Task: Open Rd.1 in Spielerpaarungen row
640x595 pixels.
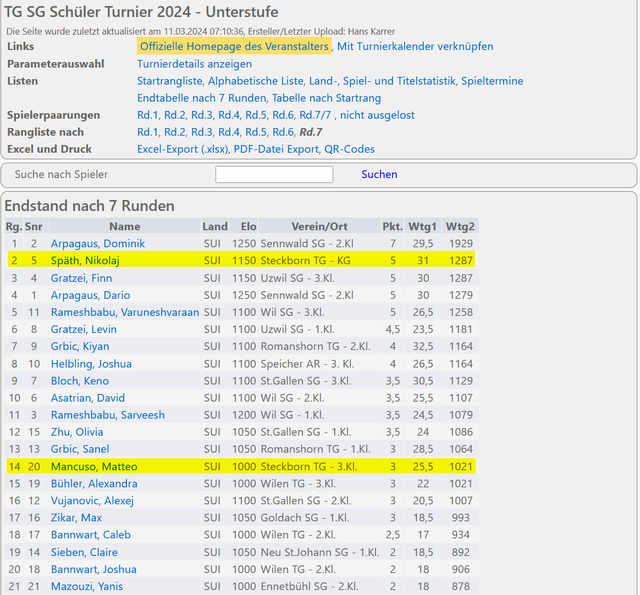Action: click(148, 115)
